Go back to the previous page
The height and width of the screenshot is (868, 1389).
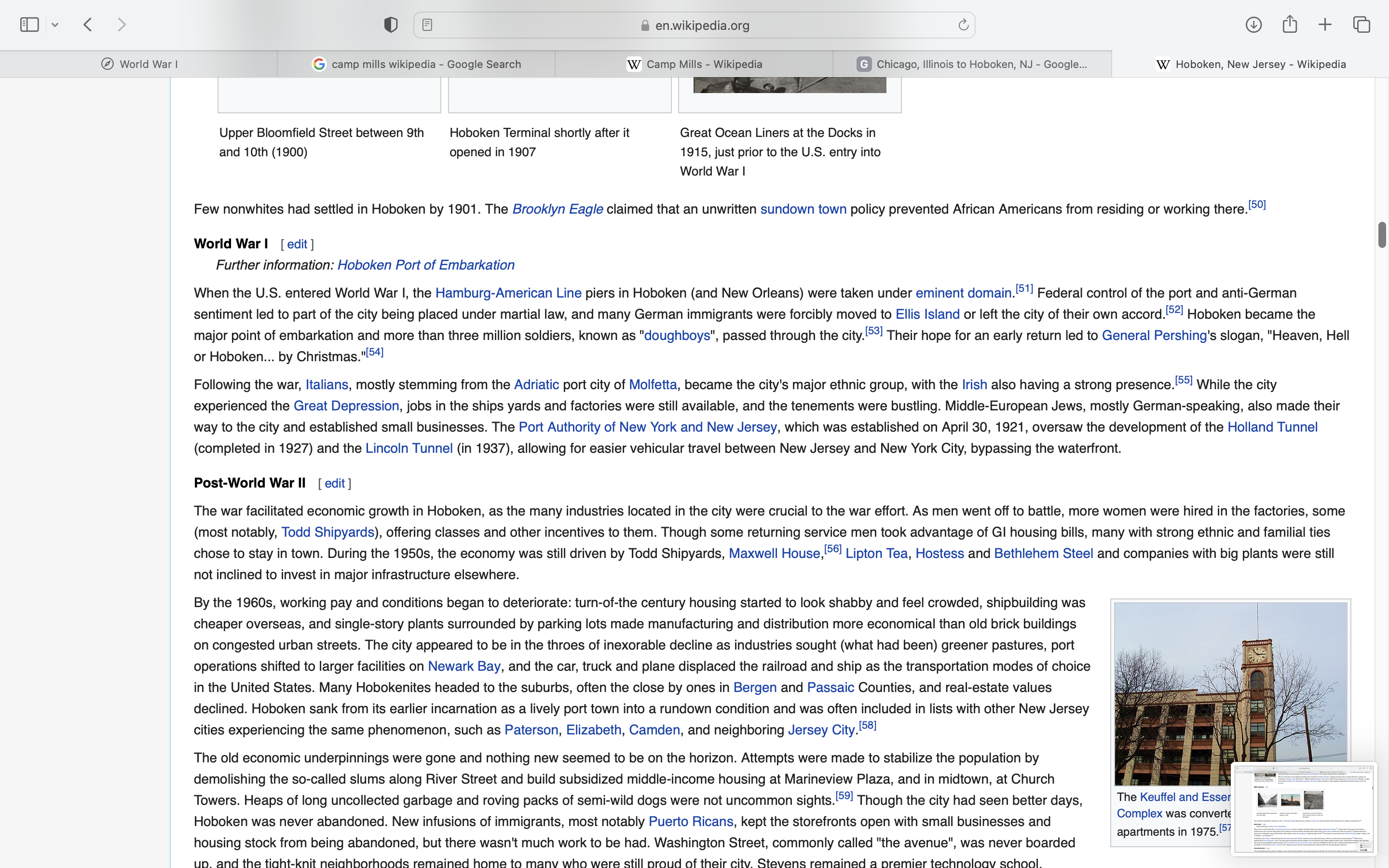point(88,25)
